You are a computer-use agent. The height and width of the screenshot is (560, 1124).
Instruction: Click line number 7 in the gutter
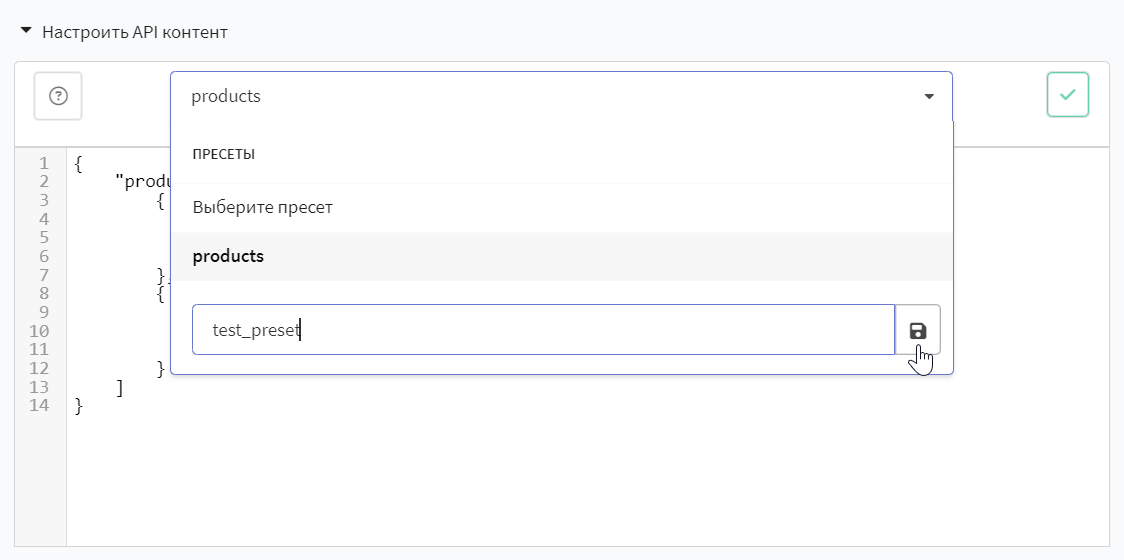44,275
